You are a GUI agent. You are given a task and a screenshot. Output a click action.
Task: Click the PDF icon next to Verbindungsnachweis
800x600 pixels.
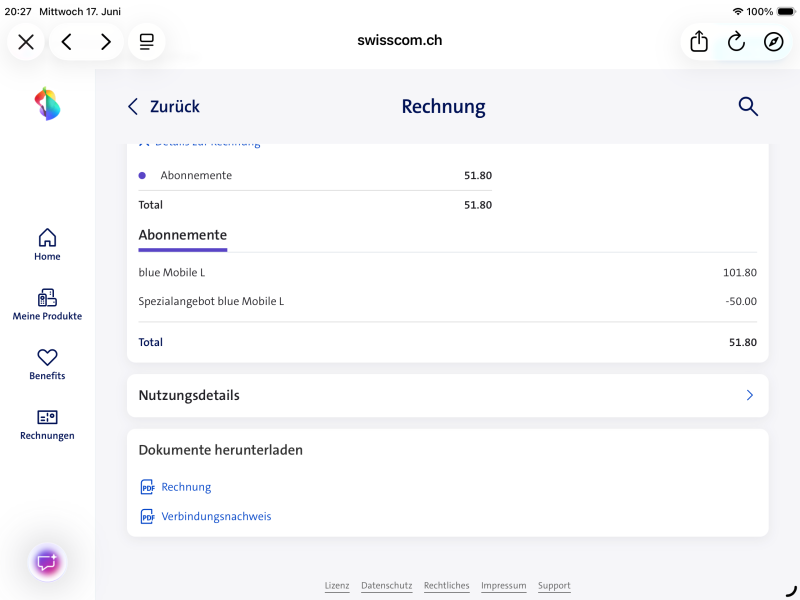[147, 516]
